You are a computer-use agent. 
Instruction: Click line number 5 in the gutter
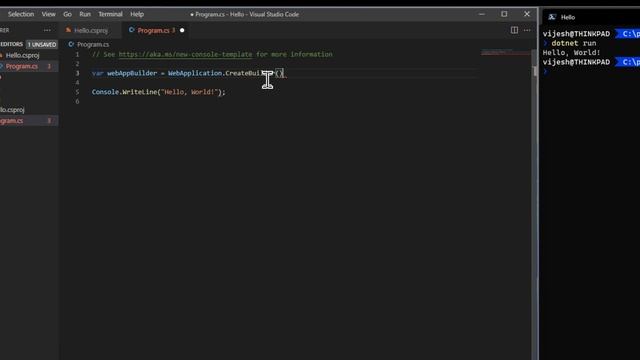[x=78, y=92]
